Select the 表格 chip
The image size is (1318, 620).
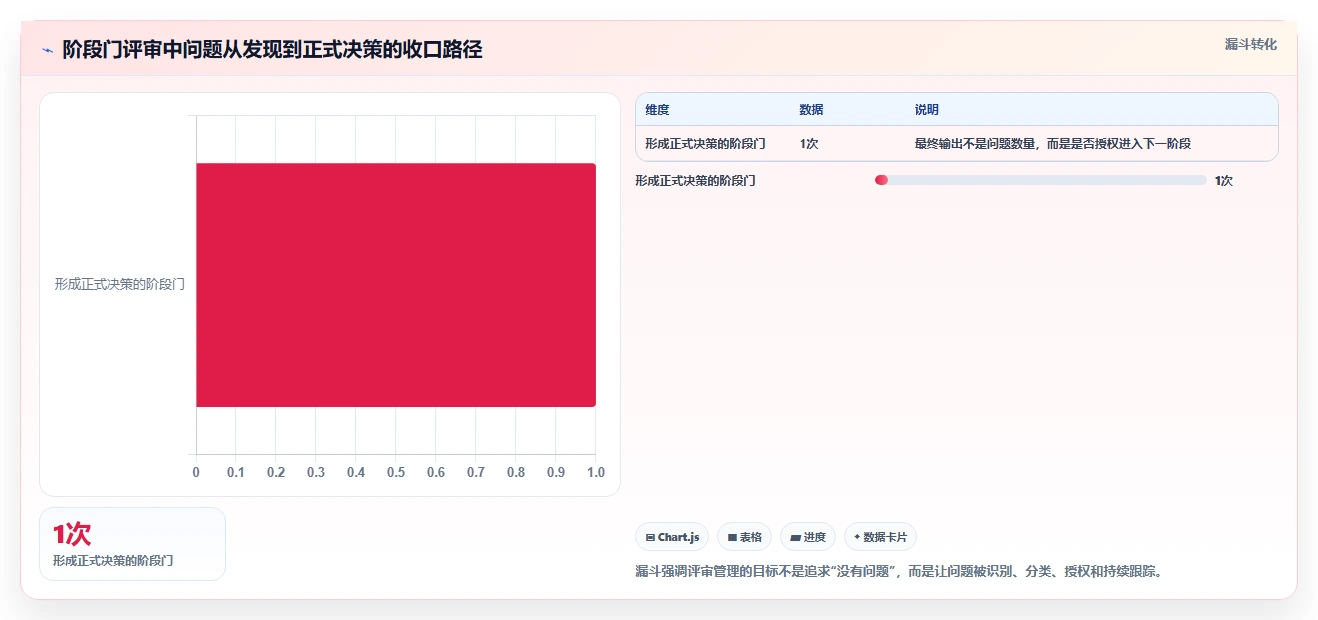point(744,537)
